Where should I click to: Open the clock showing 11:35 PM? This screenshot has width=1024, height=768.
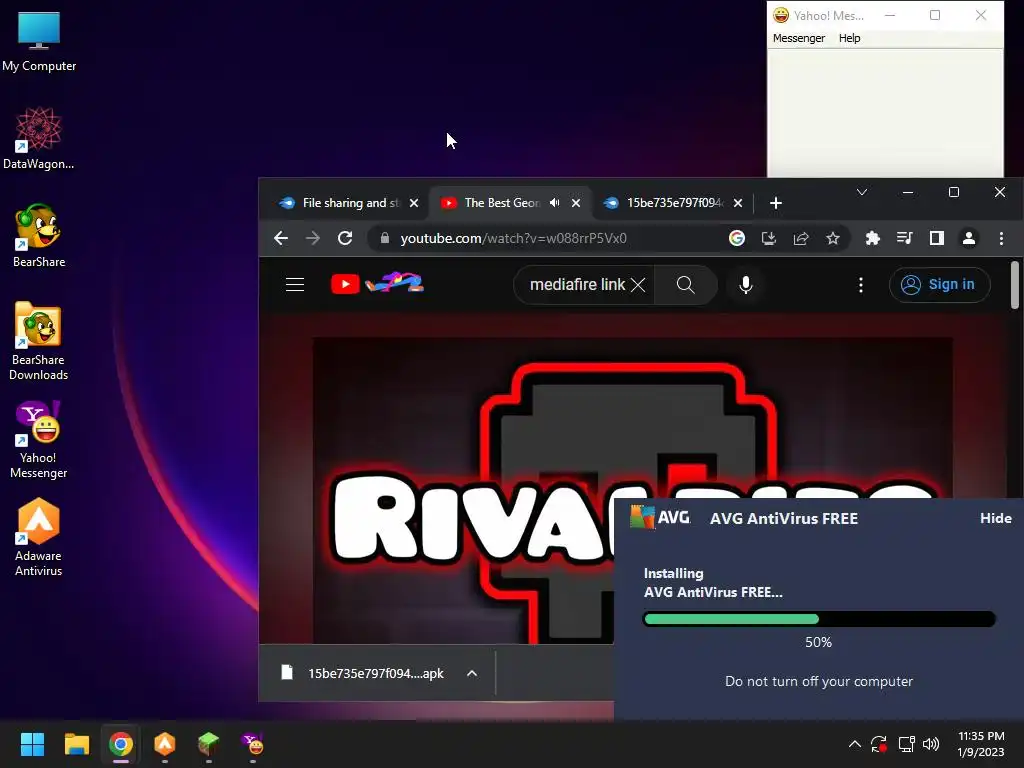pyautogui.click(x=981, y=744)
